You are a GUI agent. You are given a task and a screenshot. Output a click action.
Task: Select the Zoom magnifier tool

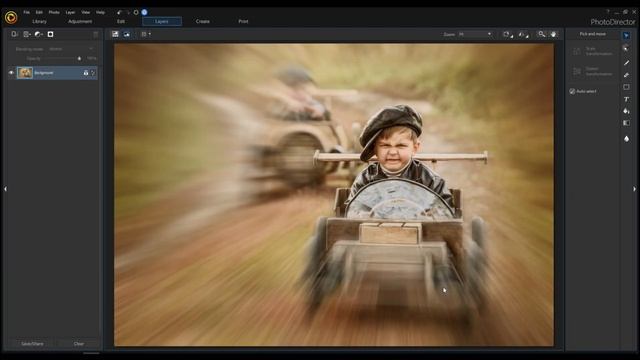pyautogui.click(x=541, y=34)
